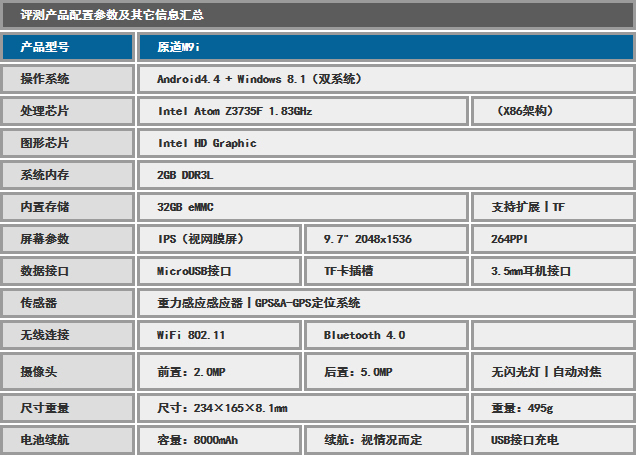636x456 pixels.
Task: Select the 摄像头 row label
Action: point(68,372)
